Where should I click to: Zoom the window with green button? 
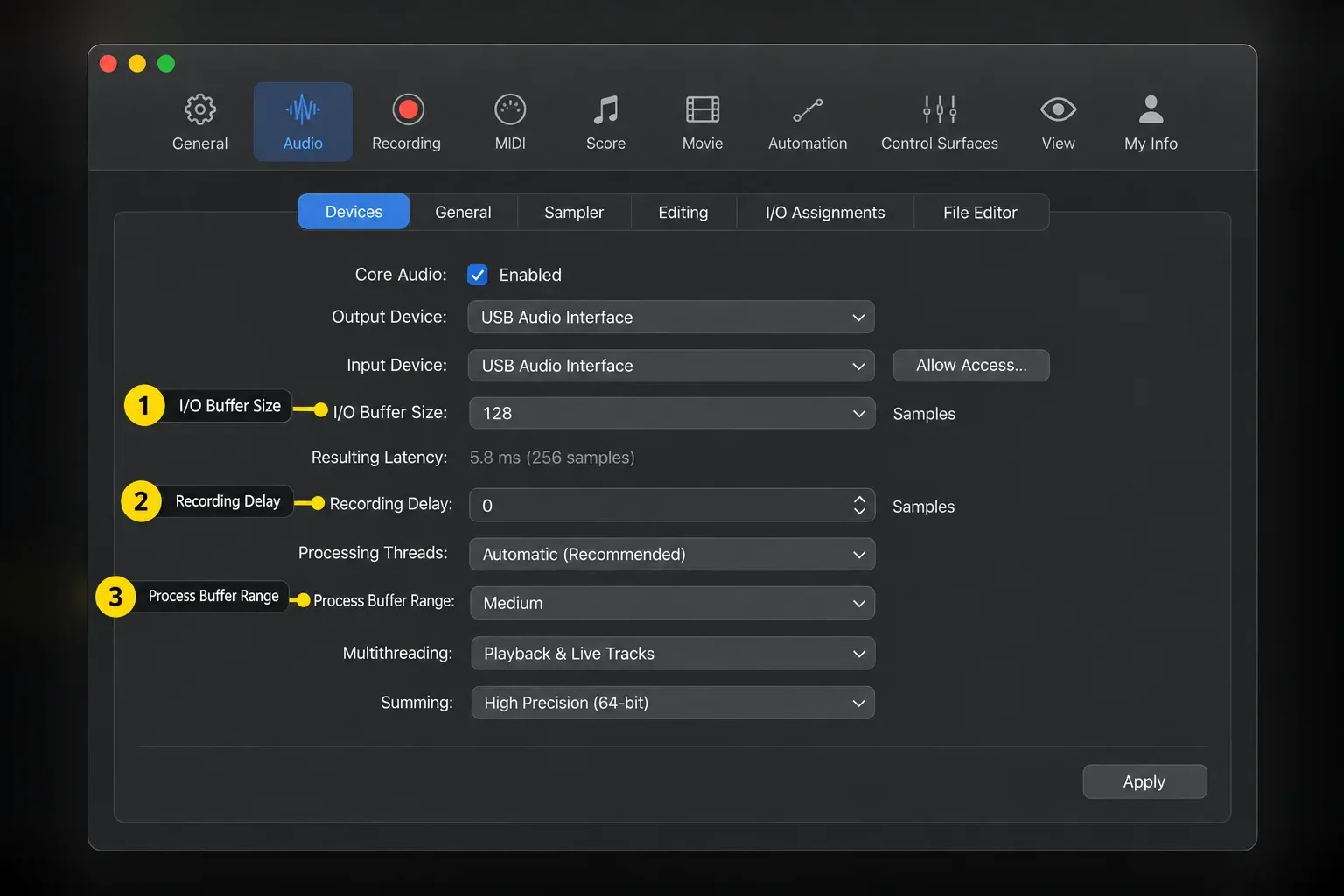point(166,63)
